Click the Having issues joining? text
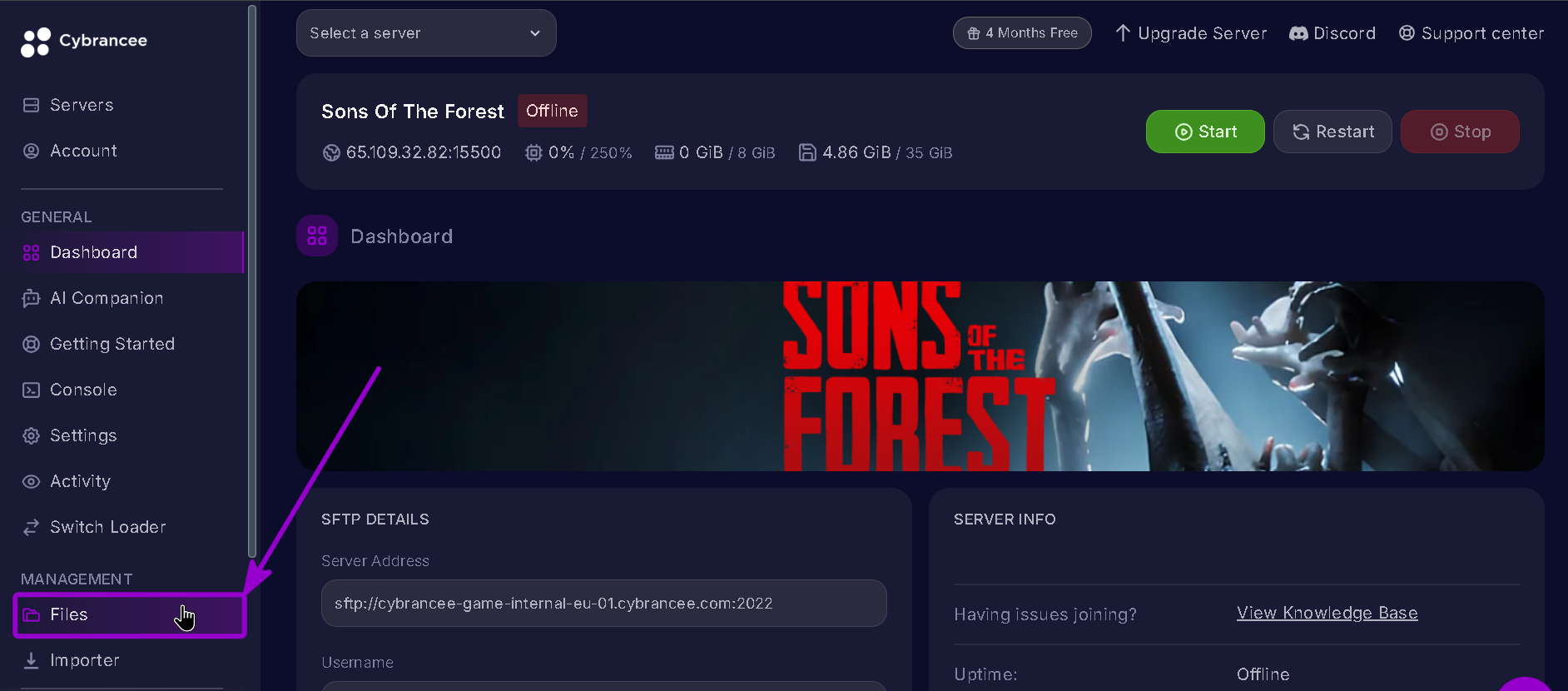 pyautogui.click(x=1045, y=614)
